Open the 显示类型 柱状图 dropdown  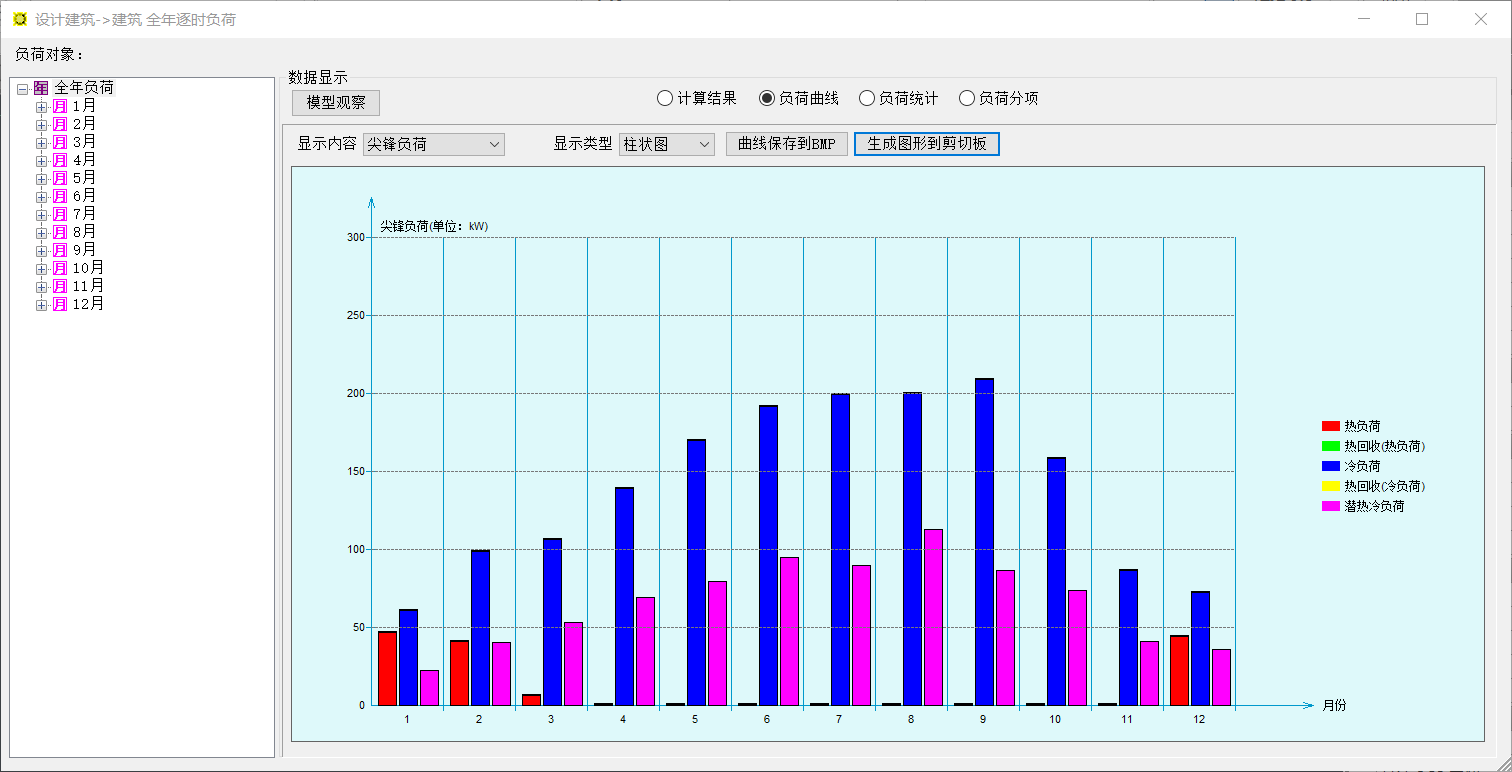coord(666,144)
